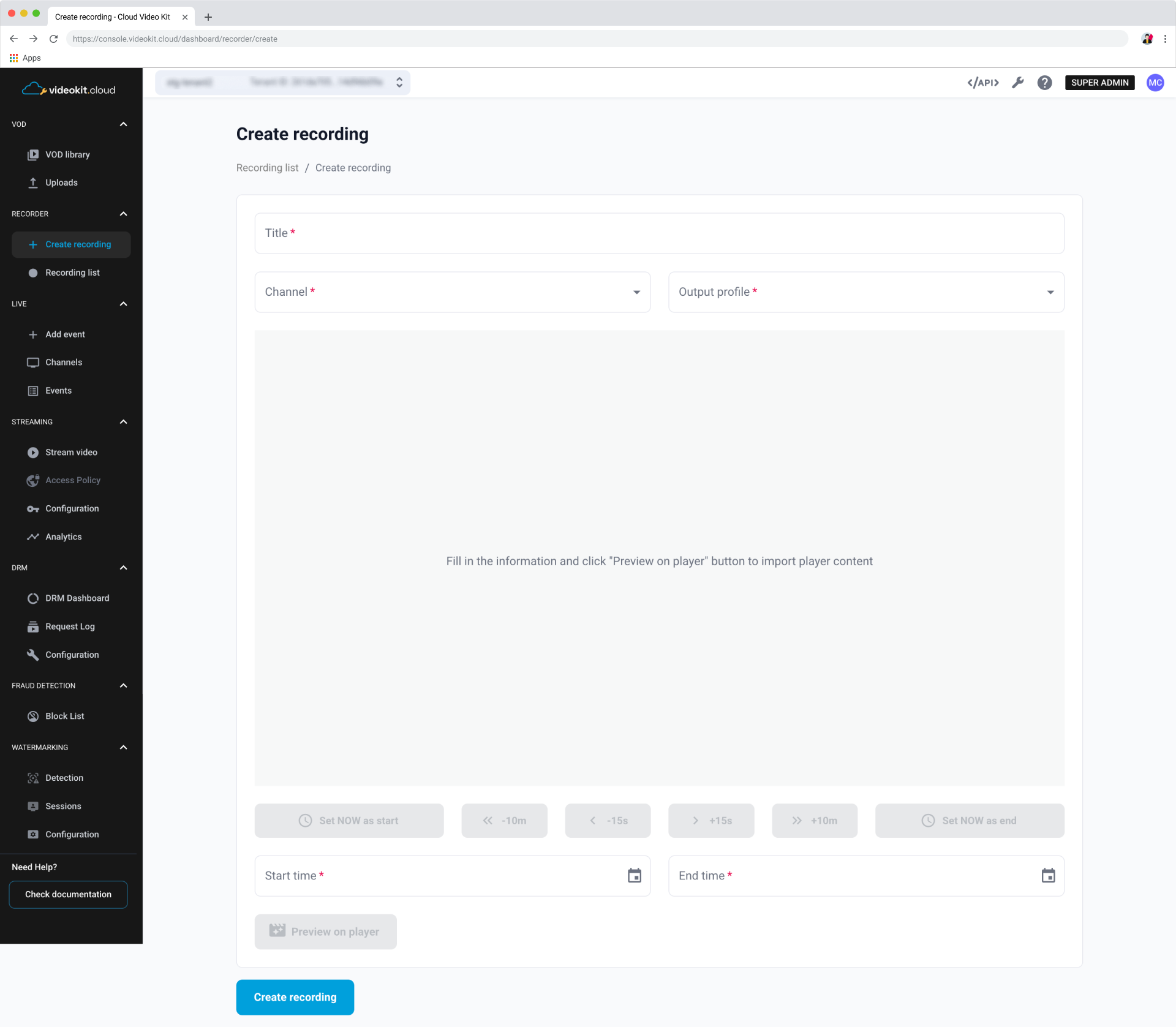Screen dimensions: 1176x1027
Task: Click the Detection scan icon
Action: click(33, 778)
